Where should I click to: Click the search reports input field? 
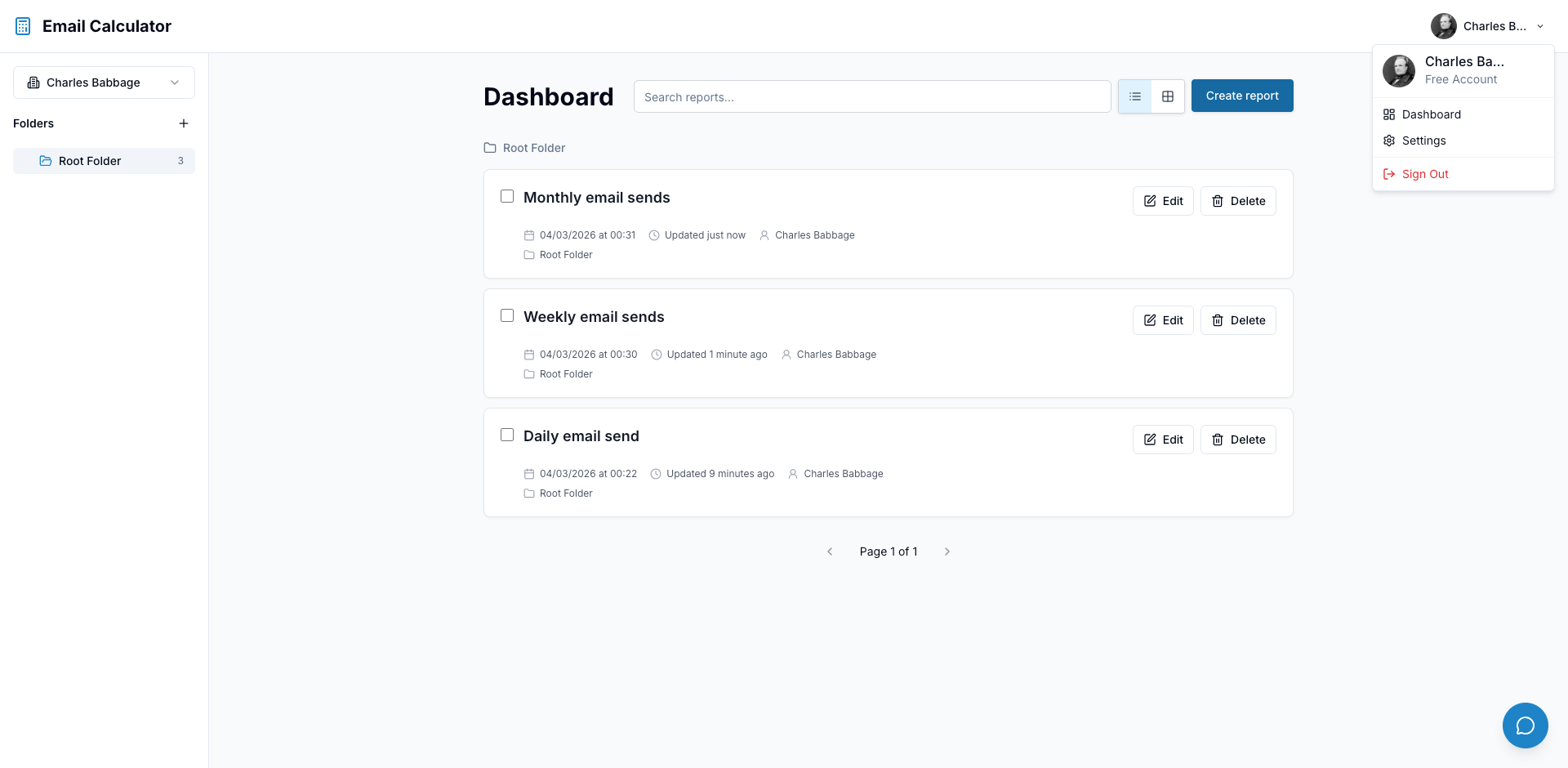872,96
